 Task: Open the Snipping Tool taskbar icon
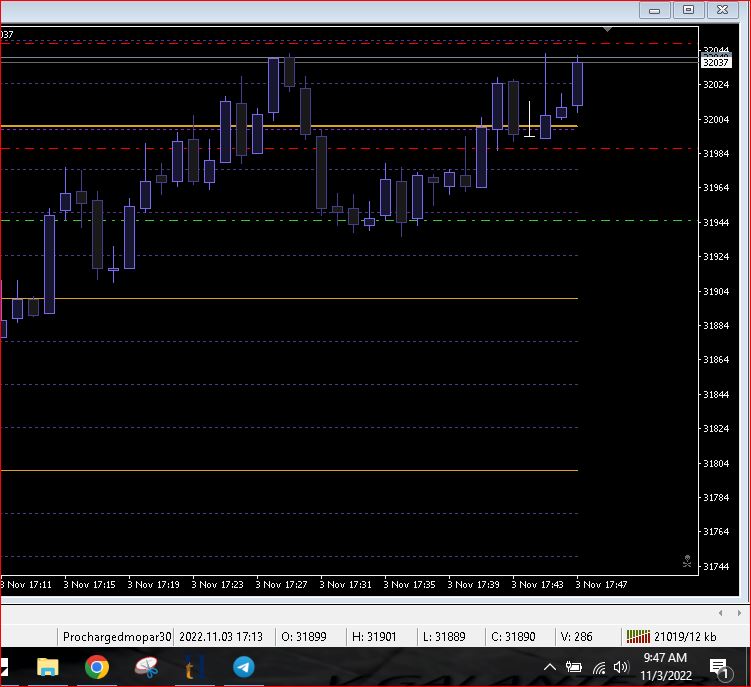(146, 667)
